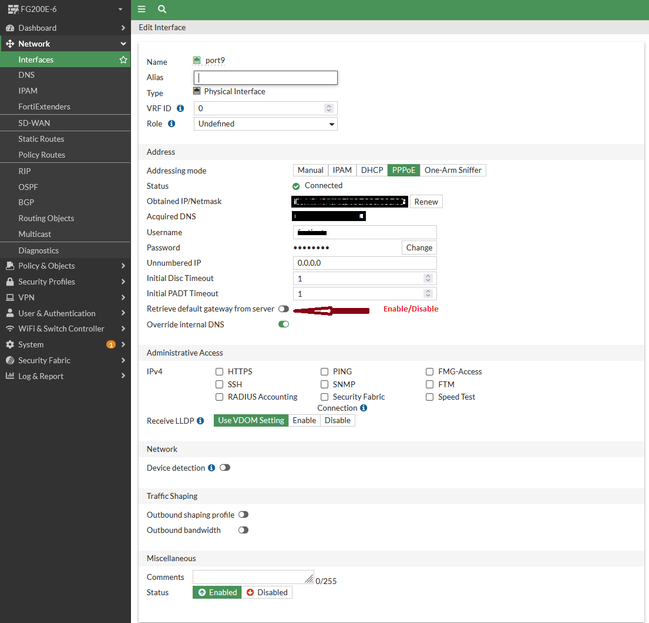Click the Role info icon

[171, 124]
